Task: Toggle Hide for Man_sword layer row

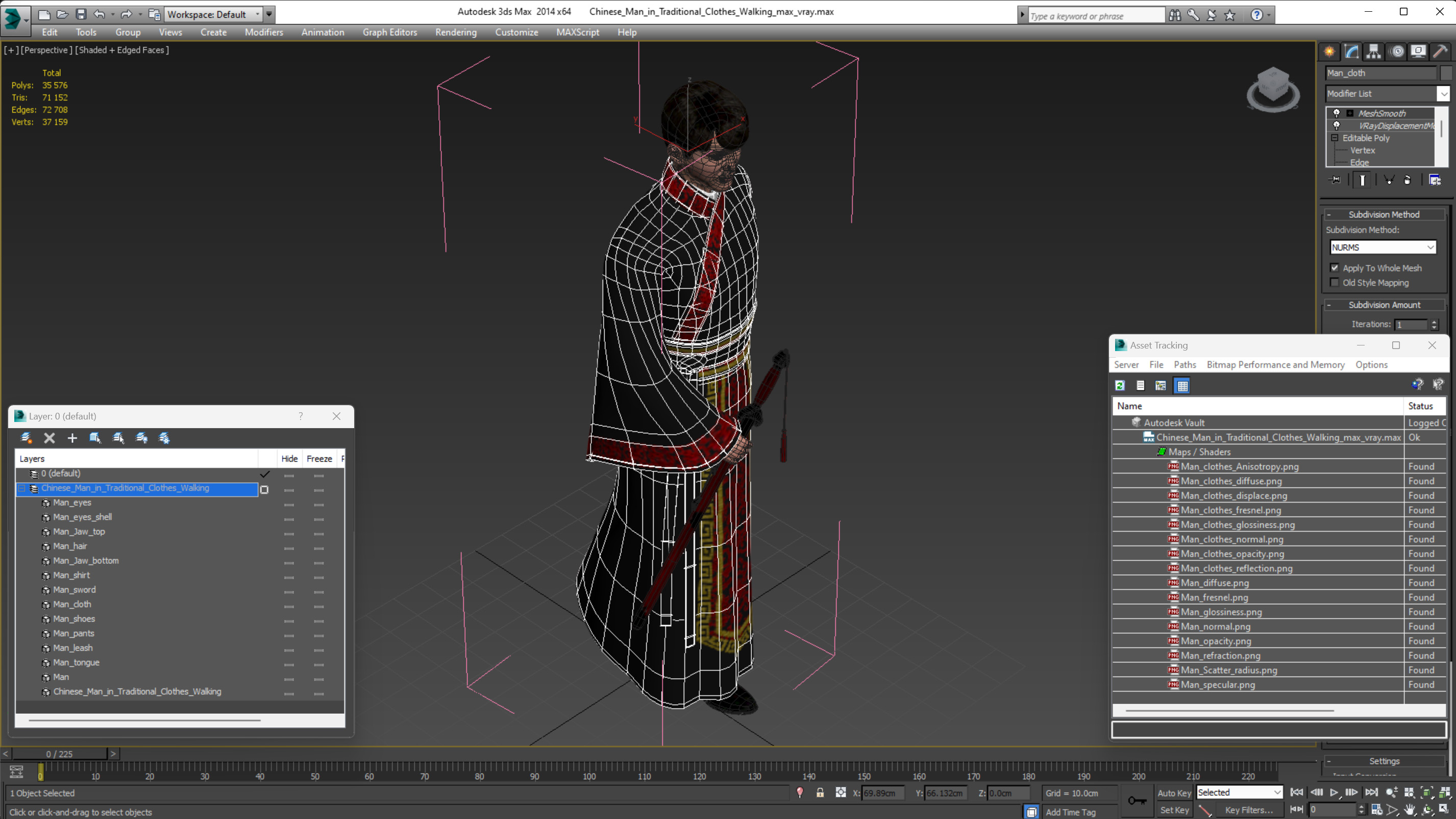Action: [289, 592]
